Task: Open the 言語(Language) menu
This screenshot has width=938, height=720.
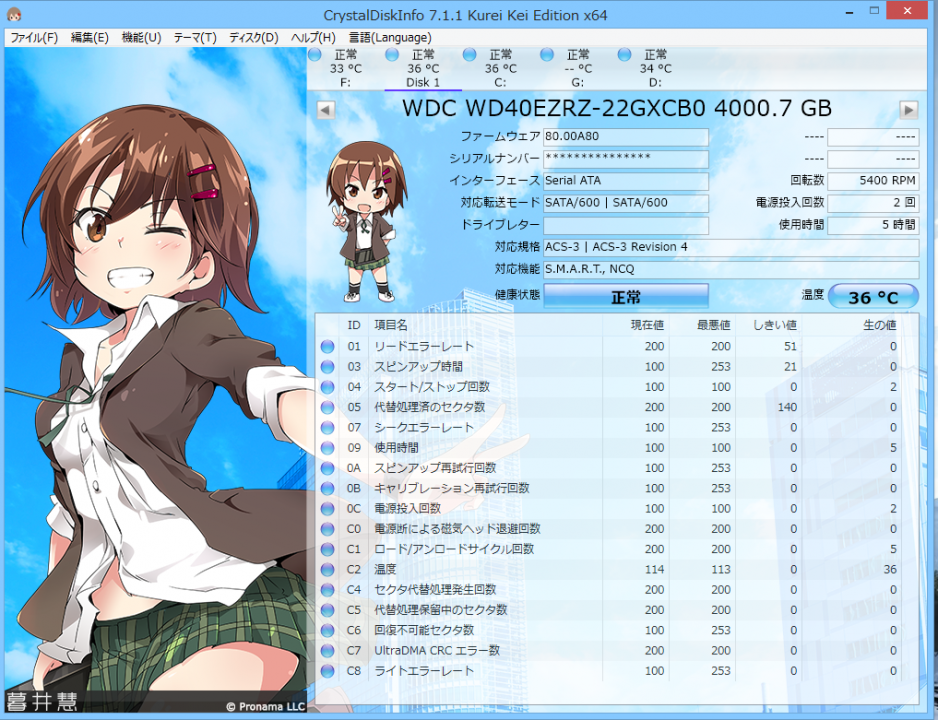Action: pos(390,38)
